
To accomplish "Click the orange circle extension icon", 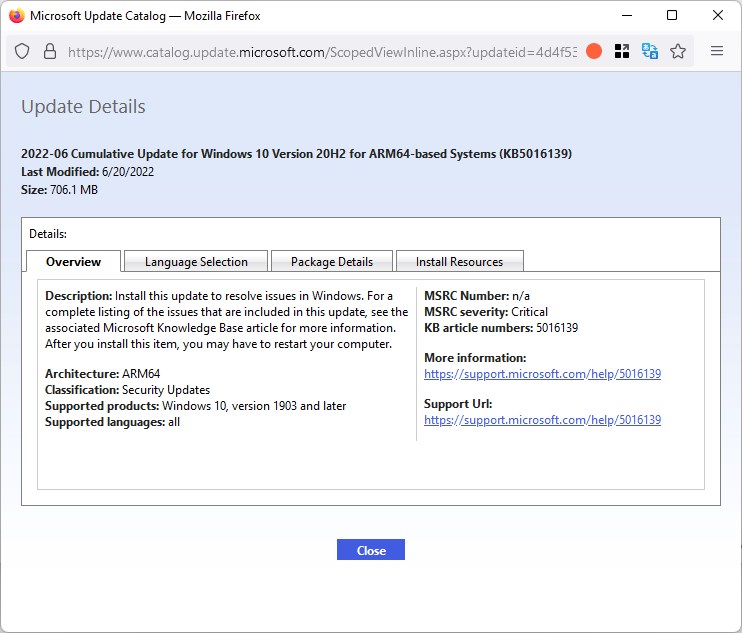I will (594, 51).
